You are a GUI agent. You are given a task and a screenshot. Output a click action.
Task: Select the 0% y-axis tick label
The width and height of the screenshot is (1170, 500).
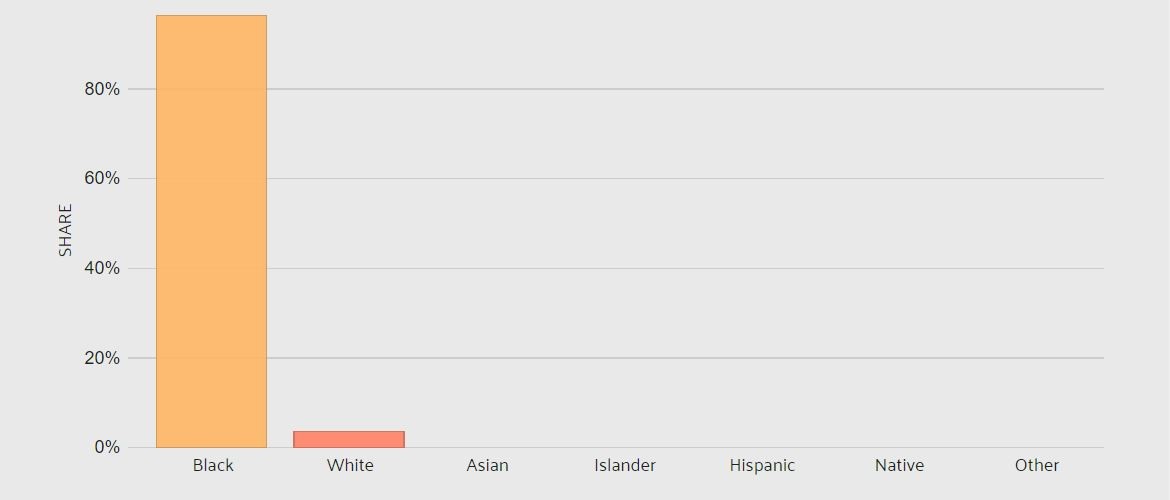tap(107, 448)
